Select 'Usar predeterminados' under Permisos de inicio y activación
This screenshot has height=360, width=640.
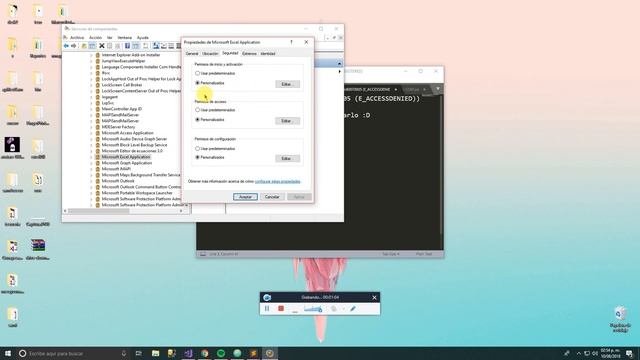pyautogui.click(x=198, y=73)
